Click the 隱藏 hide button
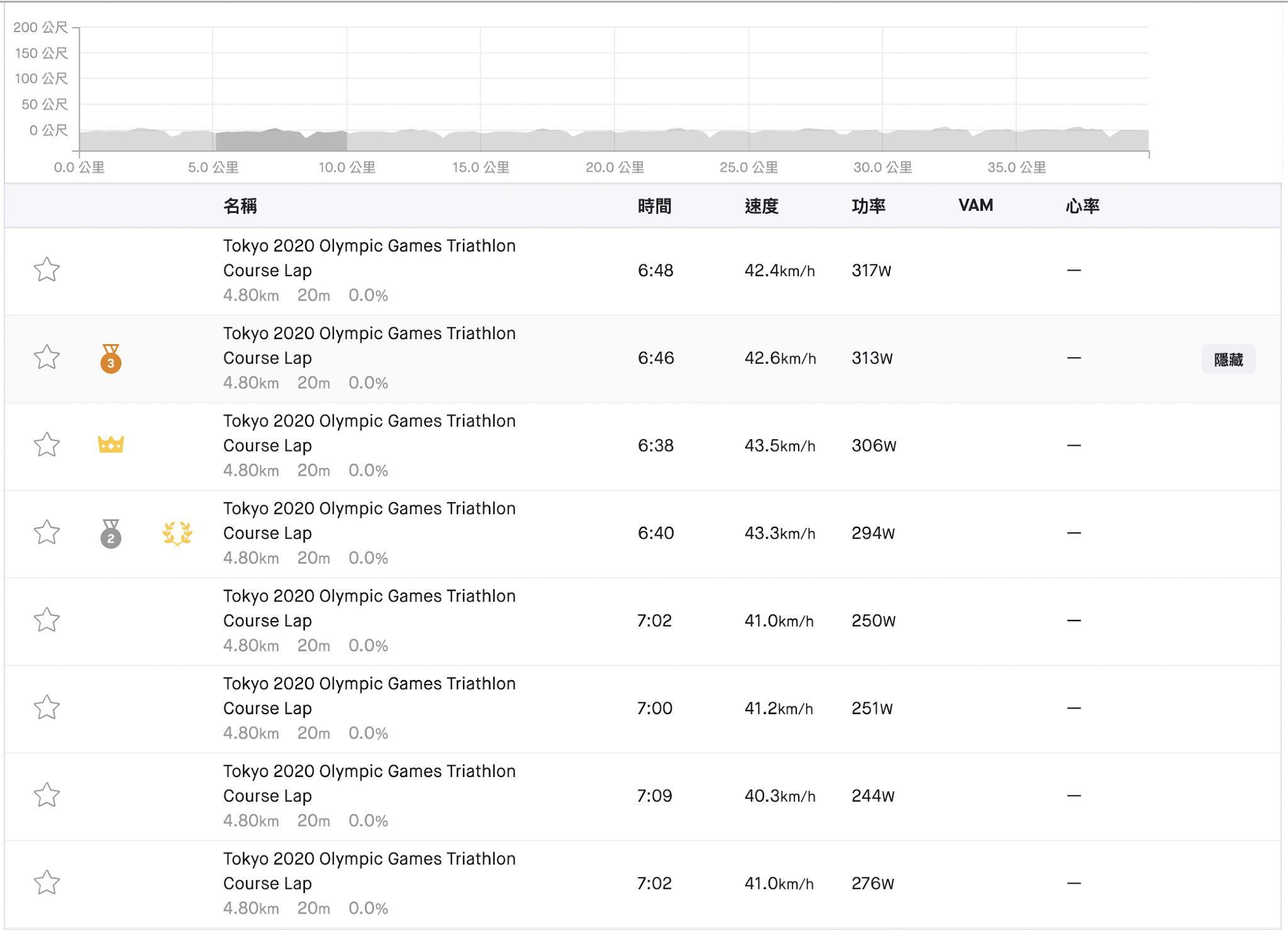Viewport: 1288px width, 930px height. tap(1228, 359)
